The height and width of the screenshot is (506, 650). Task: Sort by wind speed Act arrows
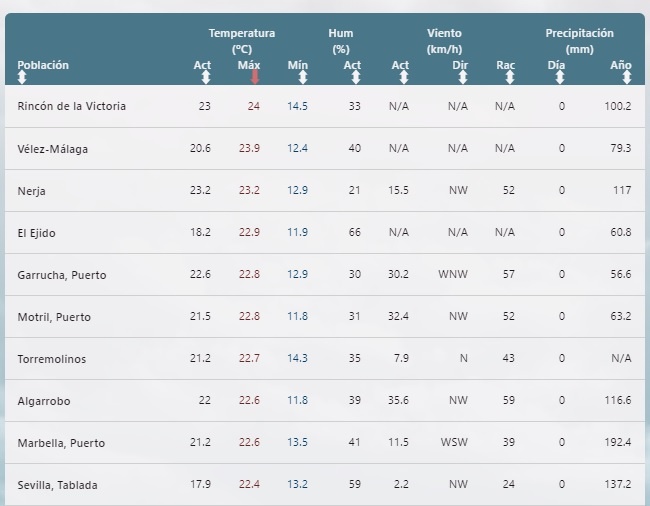click(x=404, y=77)
